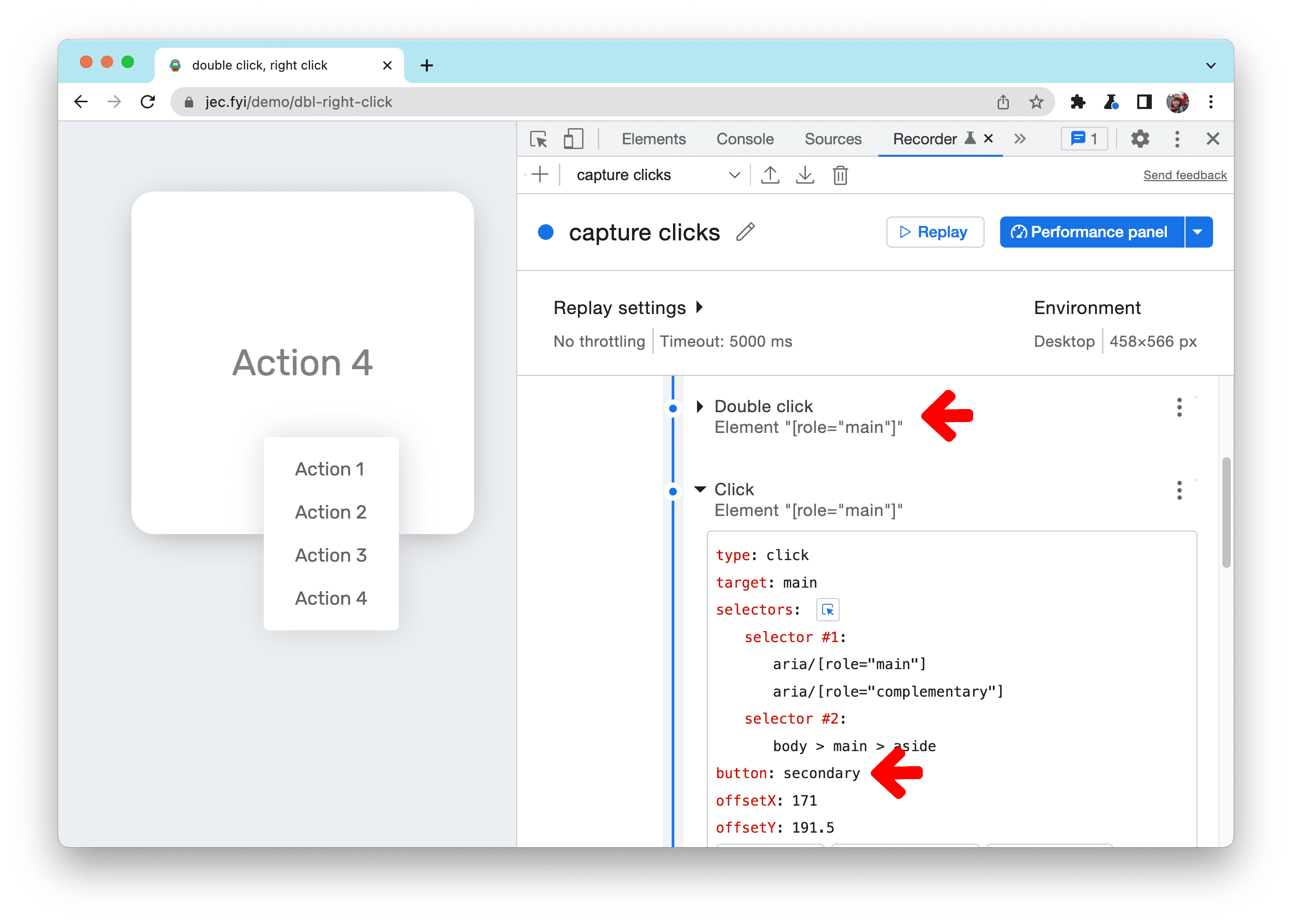Switch to the Console tab

tap(745, 139)
